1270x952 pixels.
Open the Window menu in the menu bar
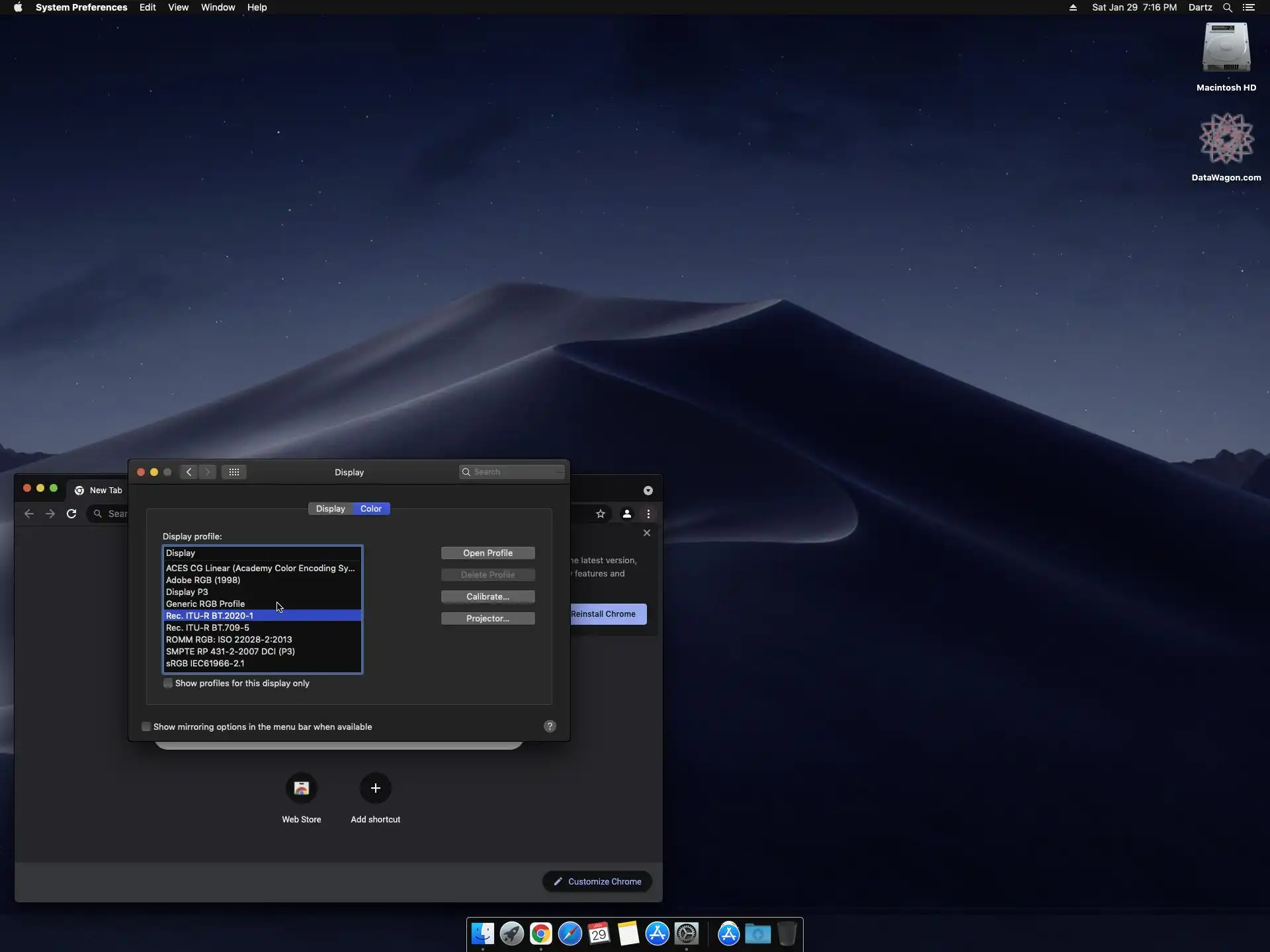[218, 7]
